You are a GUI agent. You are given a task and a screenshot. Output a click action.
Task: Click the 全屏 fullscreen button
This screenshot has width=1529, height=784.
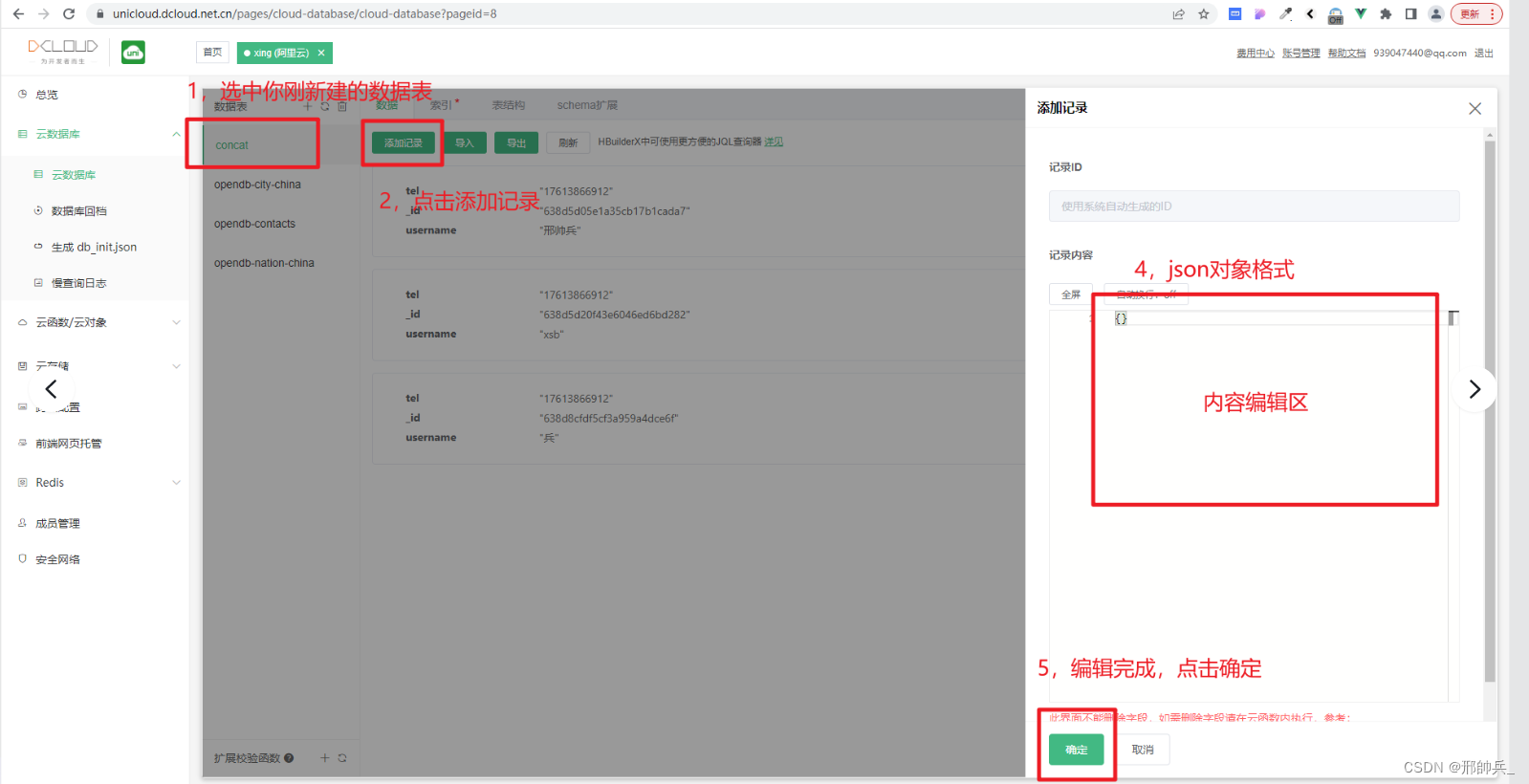1071,294
